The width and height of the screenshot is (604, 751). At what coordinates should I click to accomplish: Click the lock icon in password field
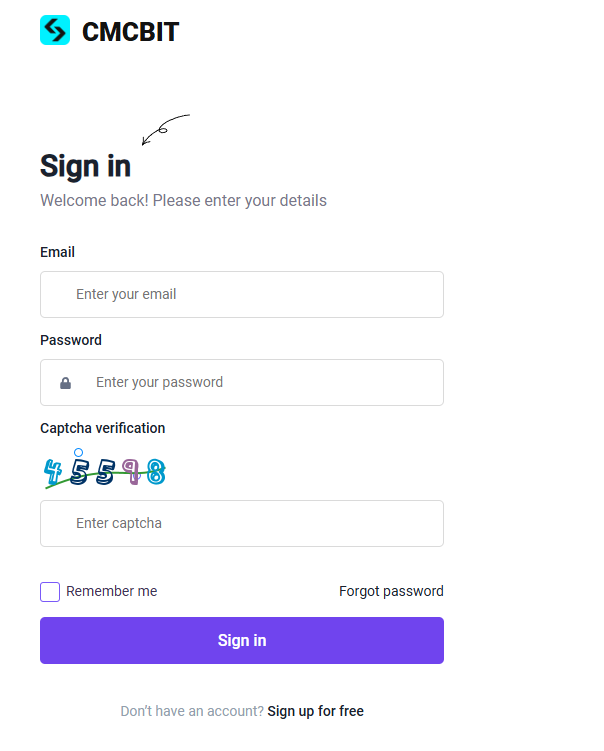[x=66, y=383]
